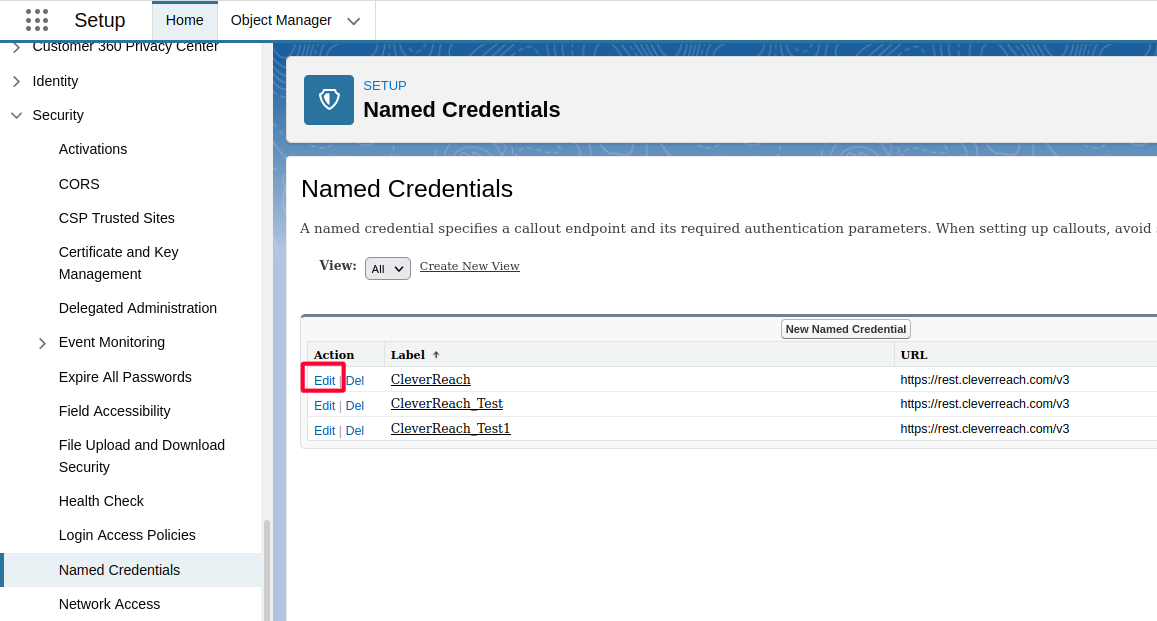Open Certificate and Key Management
This screenshot has width=1157, height=621.
119,263
